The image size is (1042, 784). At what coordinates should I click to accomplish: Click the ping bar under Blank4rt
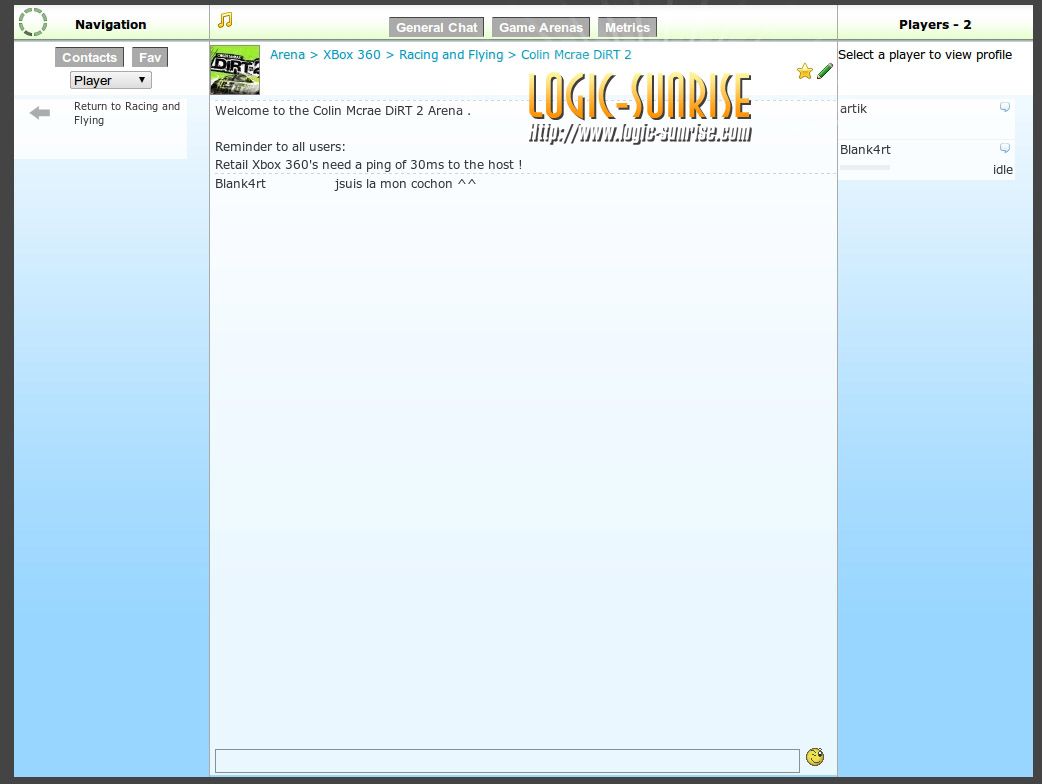coord(865,167)
